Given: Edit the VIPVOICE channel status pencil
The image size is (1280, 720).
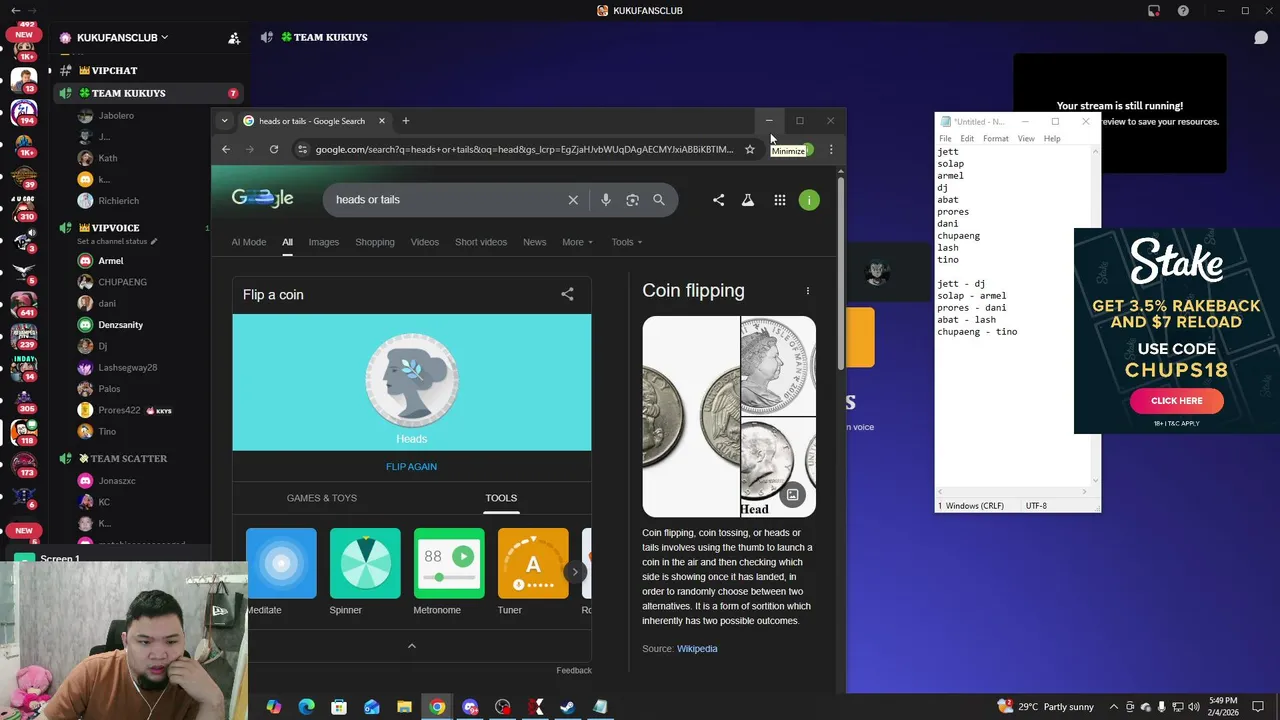Looking at the screenshot, I should [154, 242].
